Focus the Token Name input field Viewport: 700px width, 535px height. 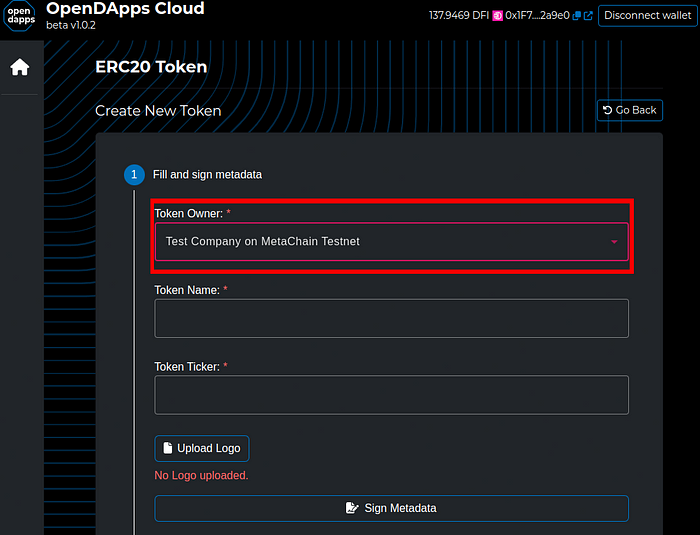pos(392,318)
